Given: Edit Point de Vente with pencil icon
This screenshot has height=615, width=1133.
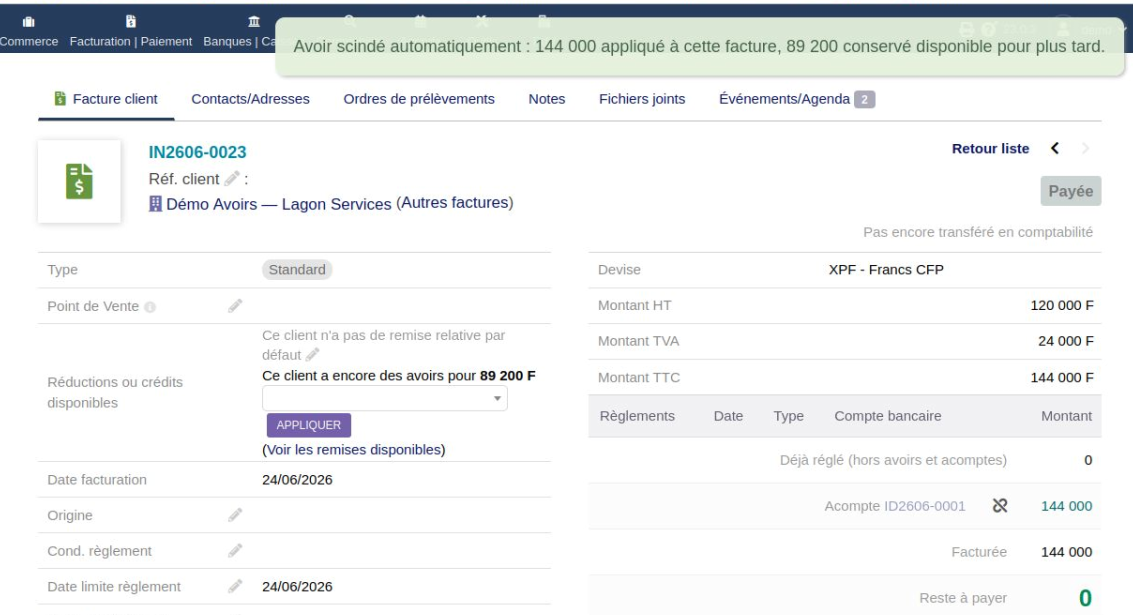Looking at the screenshot, I should (x=235, y=306).
